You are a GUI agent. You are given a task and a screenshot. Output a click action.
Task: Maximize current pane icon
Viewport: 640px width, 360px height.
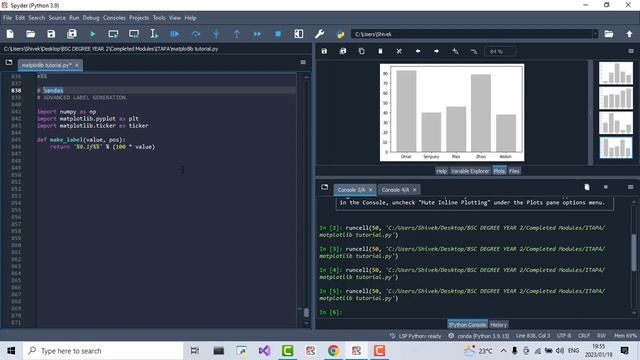299,34
